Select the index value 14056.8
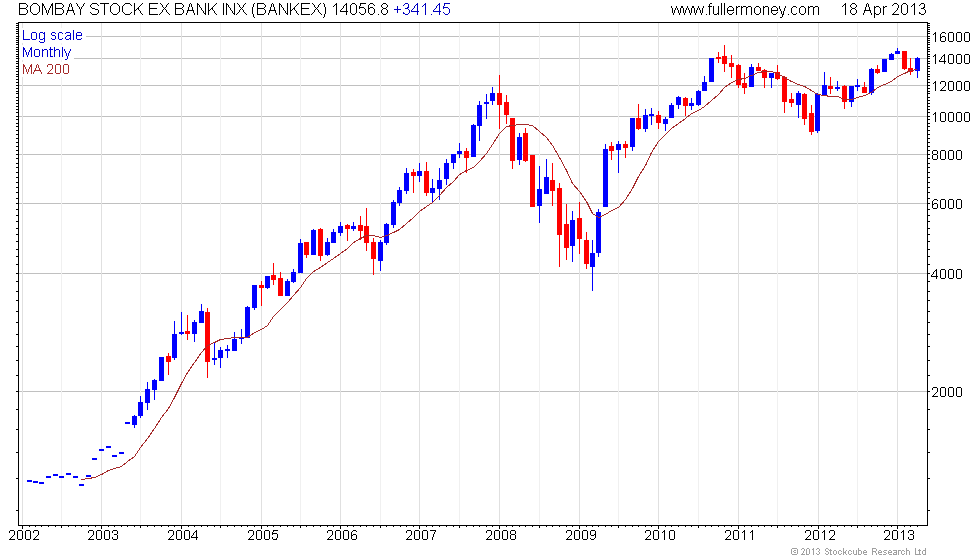Image resolution: width=980 pixels, height=560 pixels. click(359, 9)
